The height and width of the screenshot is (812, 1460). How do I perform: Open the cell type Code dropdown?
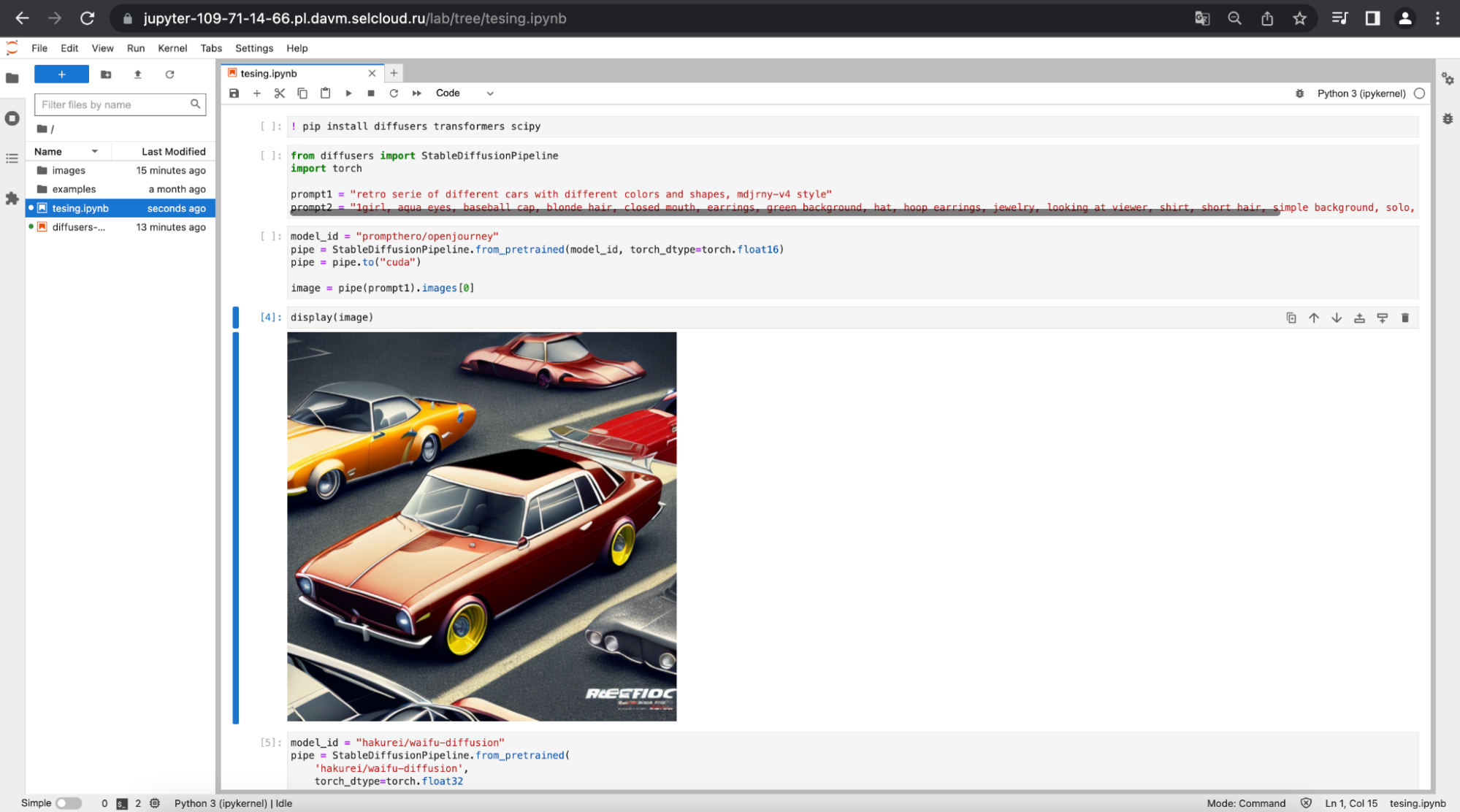465,93
